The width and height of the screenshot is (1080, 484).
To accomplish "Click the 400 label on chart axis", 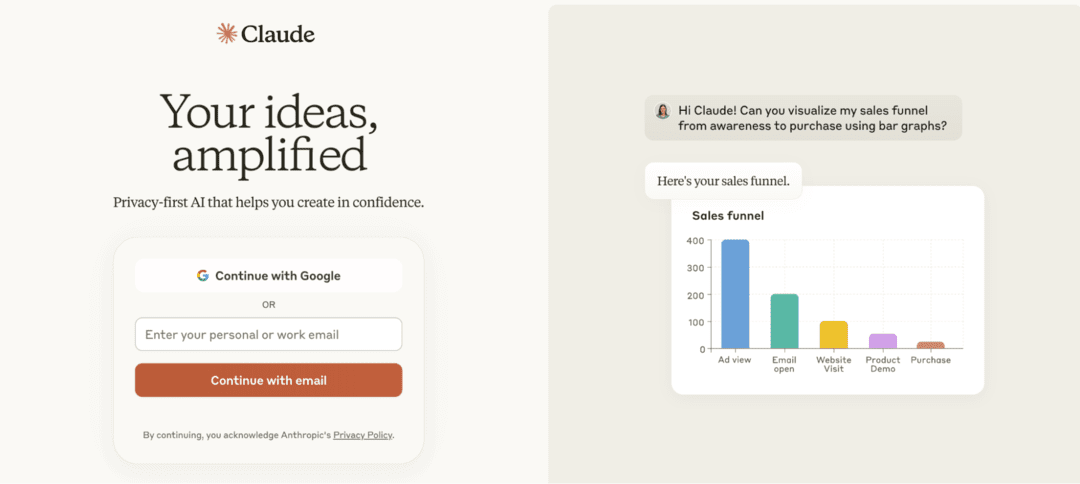I will click(695, 241).
